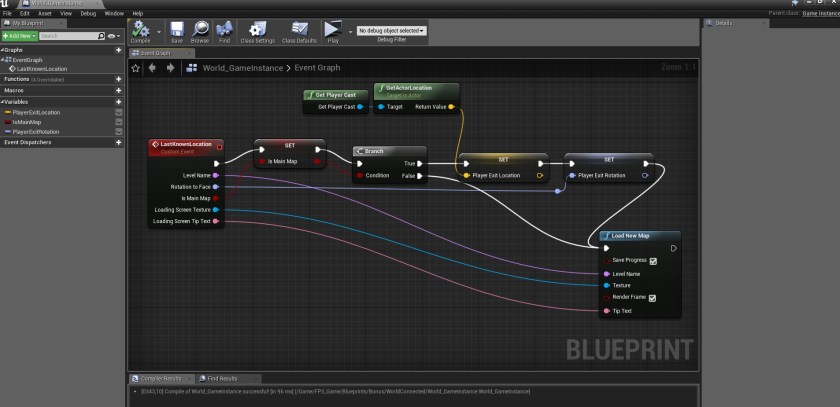
Task: Toggle the Save Progress checkbox
Action: tap(652, 261)
